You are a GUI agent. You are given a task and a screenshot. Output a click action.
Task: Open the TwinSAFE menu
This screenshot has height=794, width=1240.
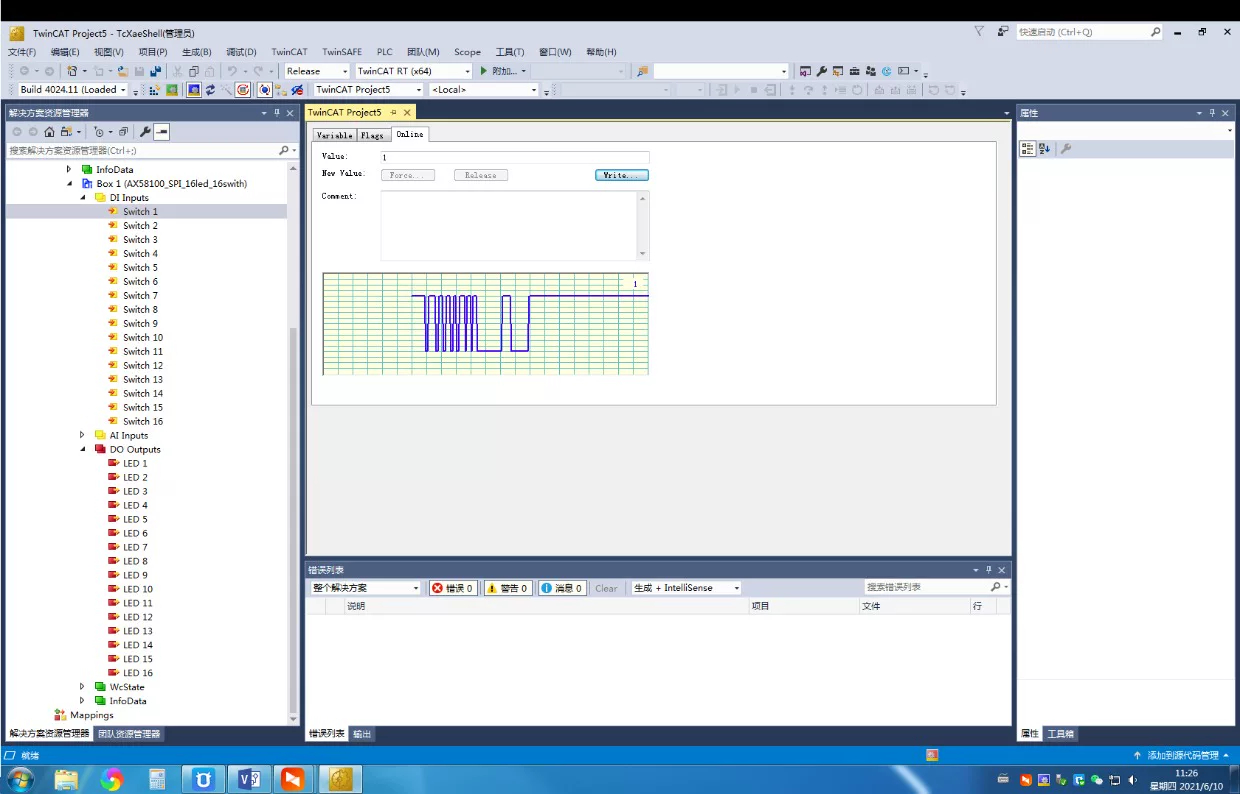click(342, 52)
